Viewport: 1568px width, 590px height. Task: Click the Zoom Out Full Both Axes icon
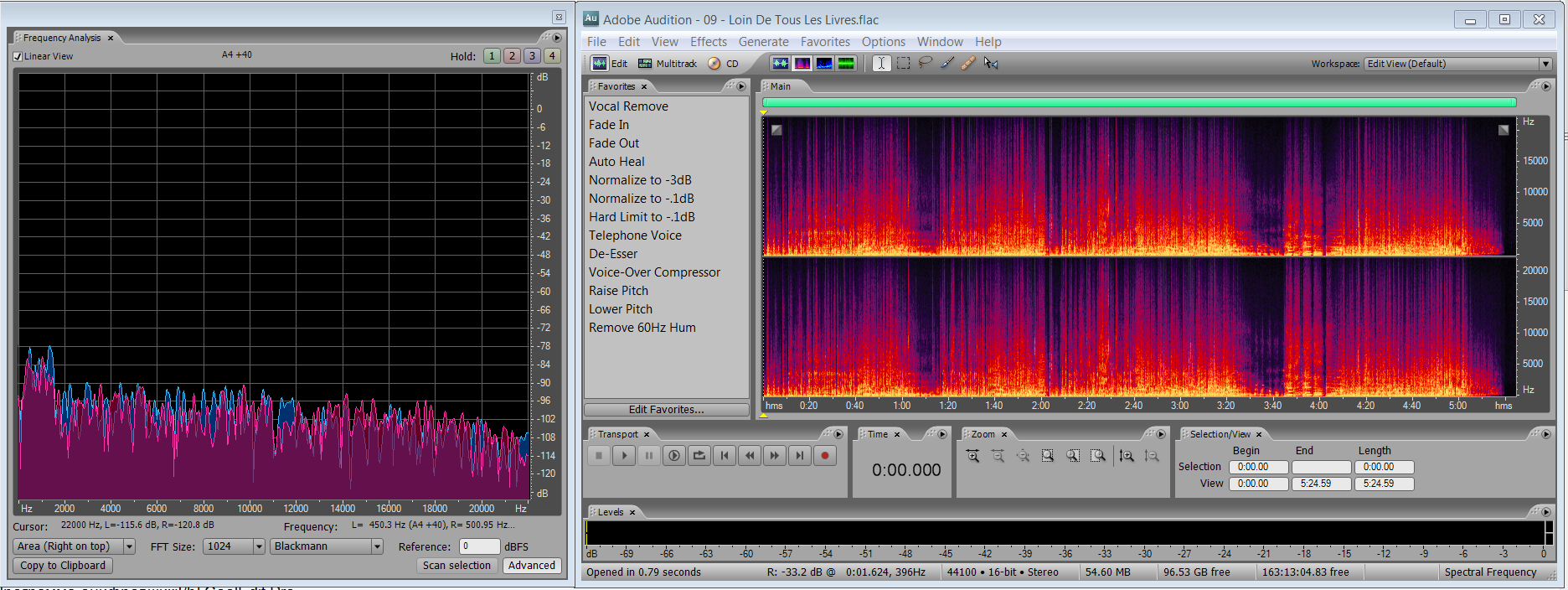pyautogui.click(x=1023, y=456)
